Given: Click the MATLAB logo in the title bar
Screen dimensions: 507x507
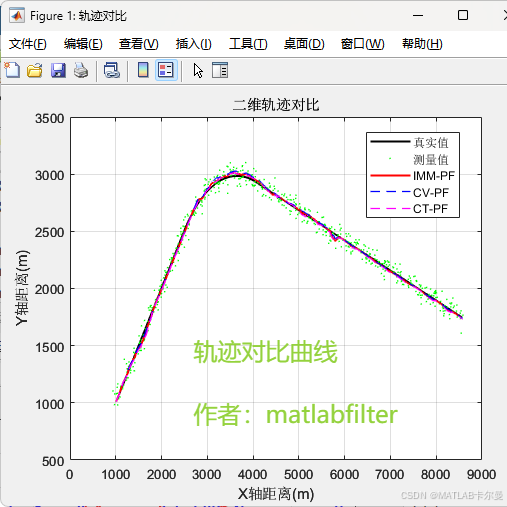Looking at the screenshot, I should coord(17,16).
